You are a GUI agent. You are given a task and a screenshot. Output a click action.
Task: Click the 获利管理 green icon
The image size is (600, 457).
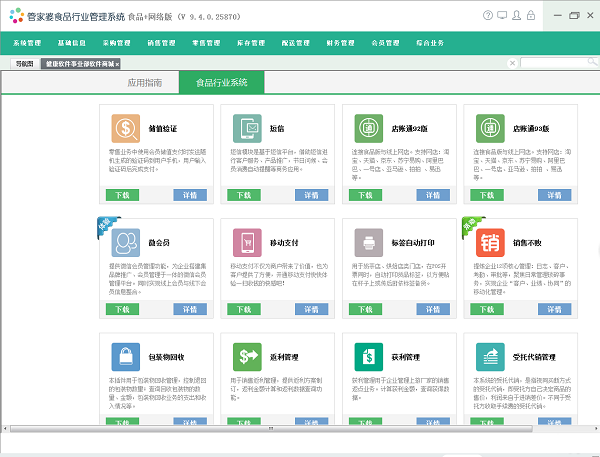[x=369, y=356]
